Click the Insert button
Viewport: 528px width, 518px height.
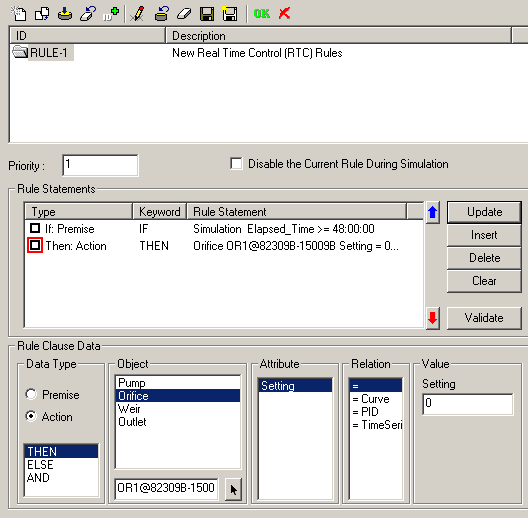click(484, 235)
